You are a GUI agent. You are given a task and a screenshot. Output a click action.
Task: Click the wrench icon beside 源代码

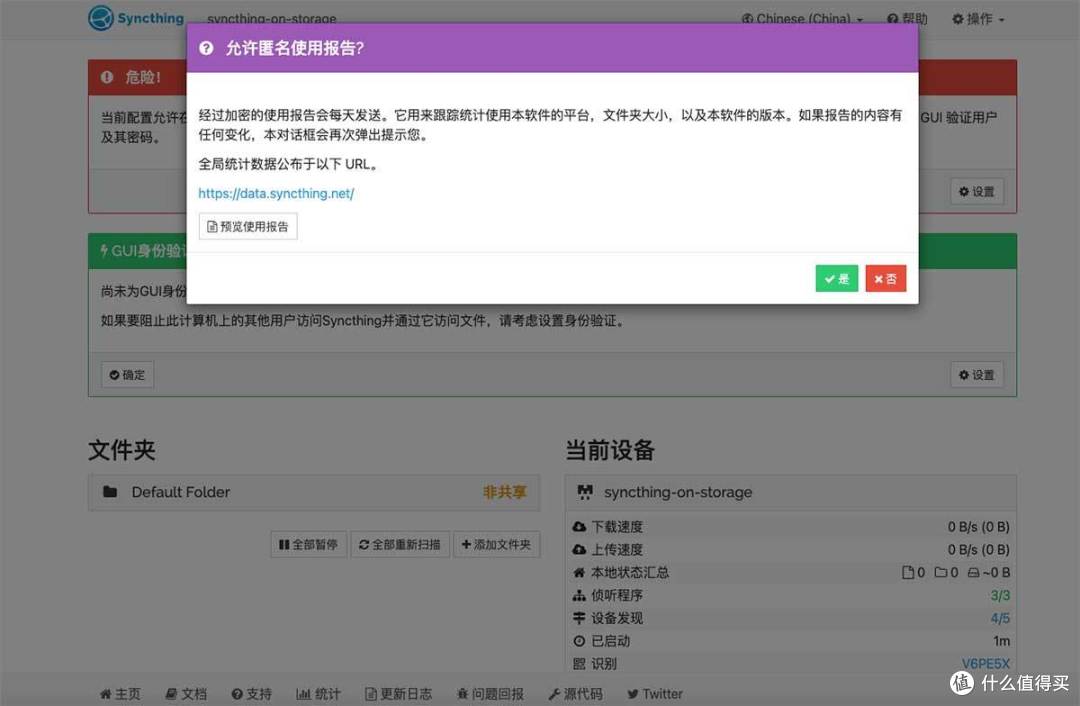tap(555, 693)
